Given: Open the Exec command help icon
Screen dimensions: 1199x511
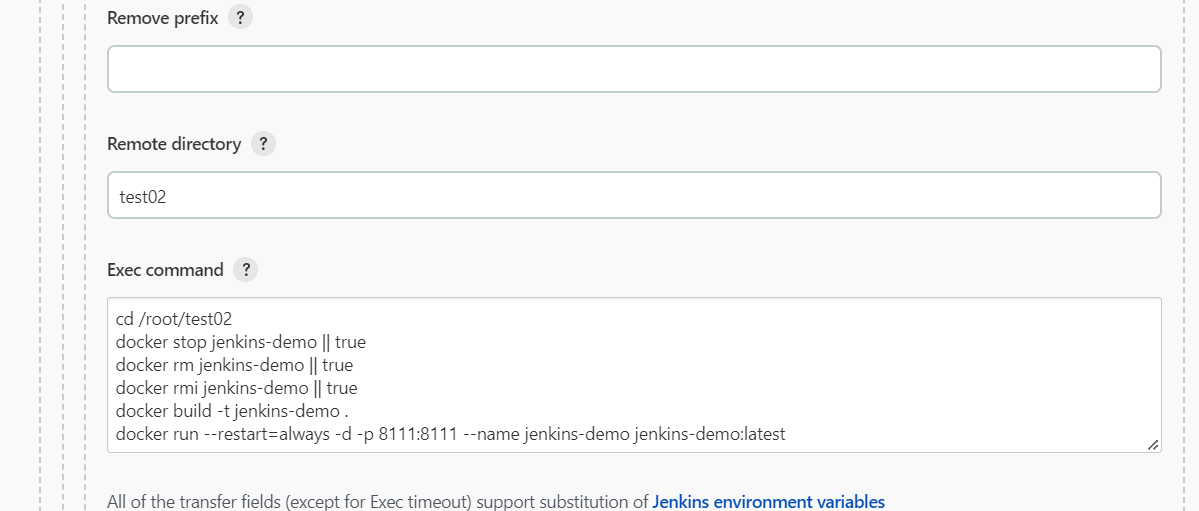Looking at the screenshot, I should pyautogui.click(x=245, y=270).
